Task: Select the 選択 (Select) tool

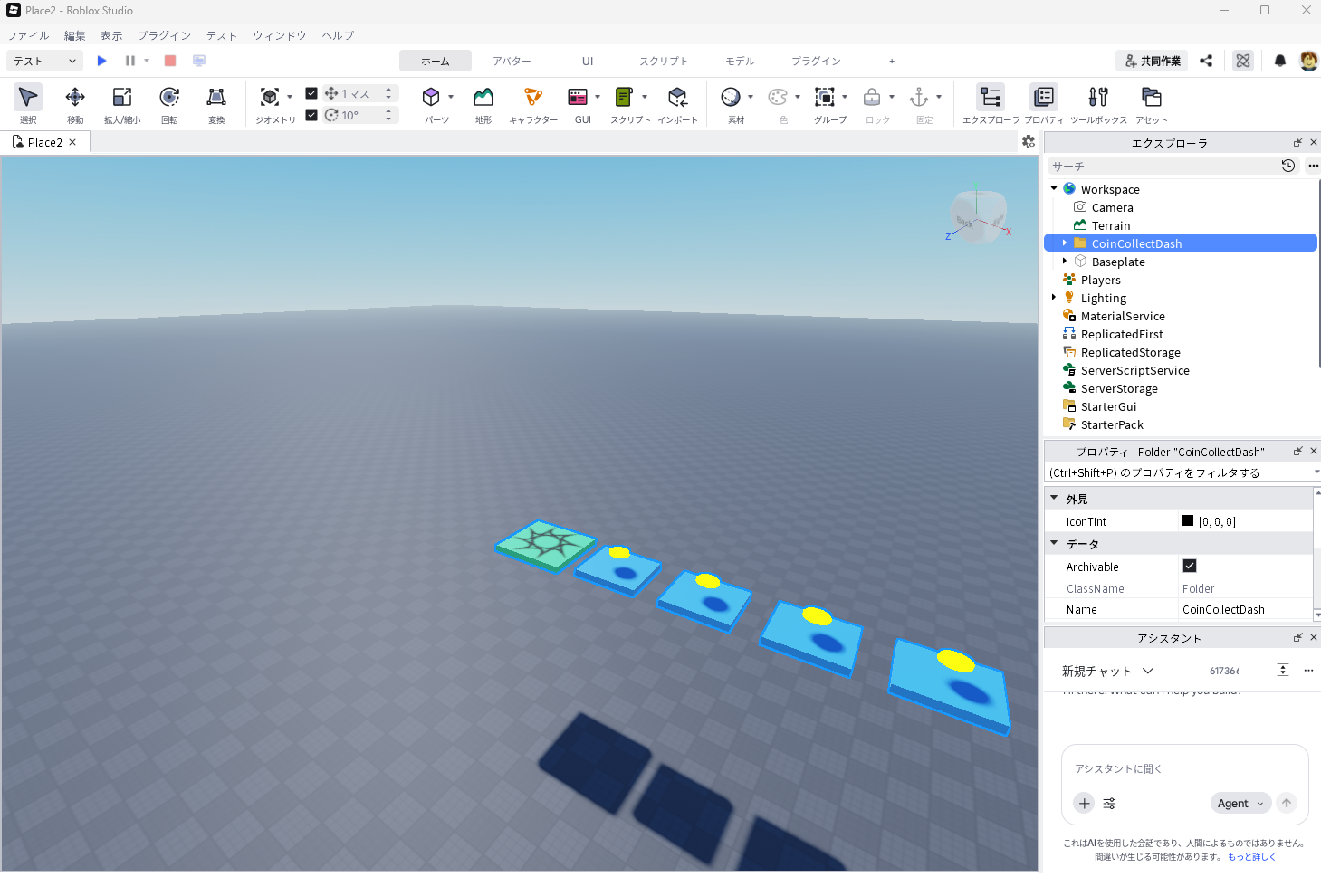Action: pos(28,104)
